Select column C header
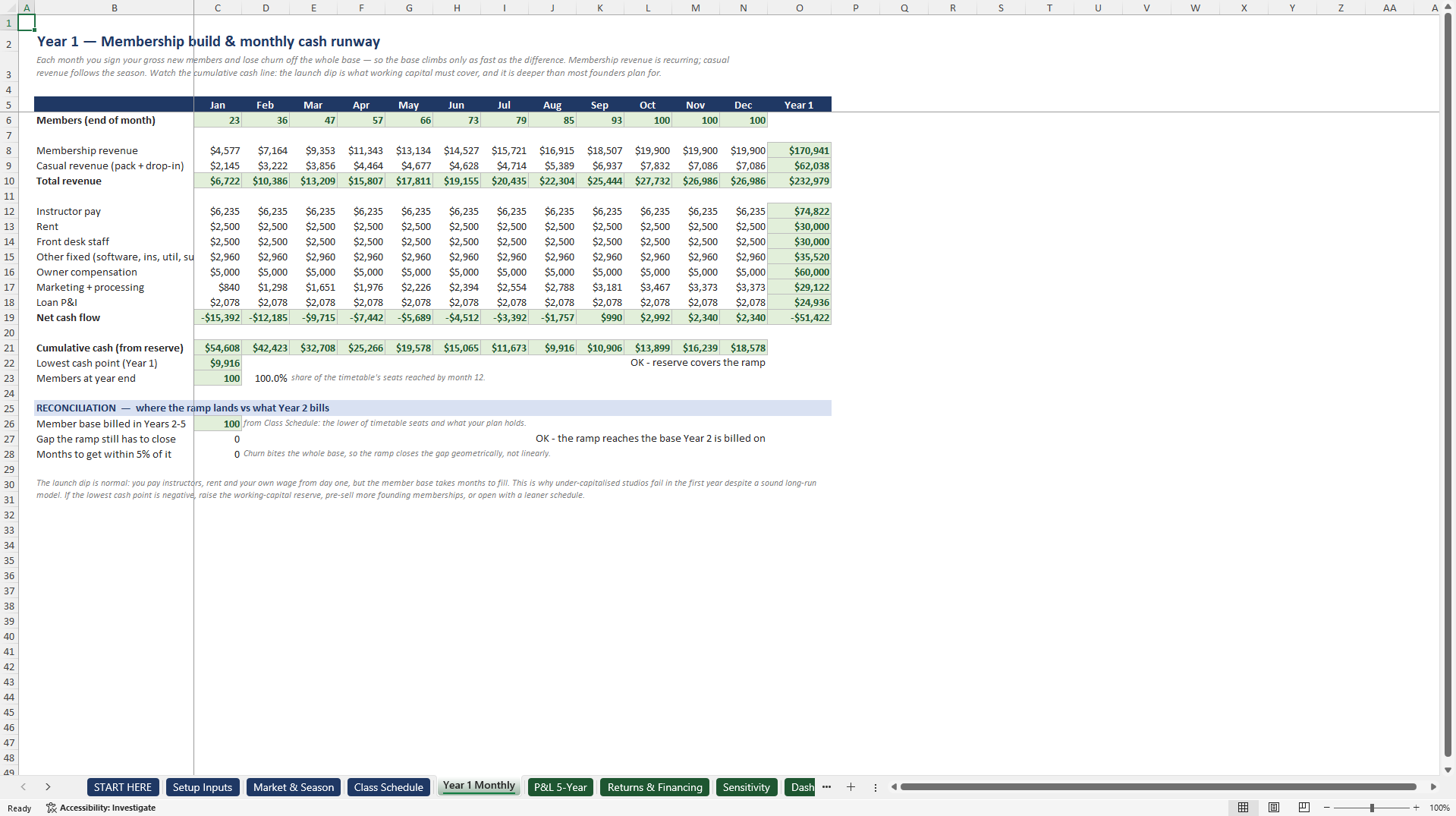 (x=218, y=8)
